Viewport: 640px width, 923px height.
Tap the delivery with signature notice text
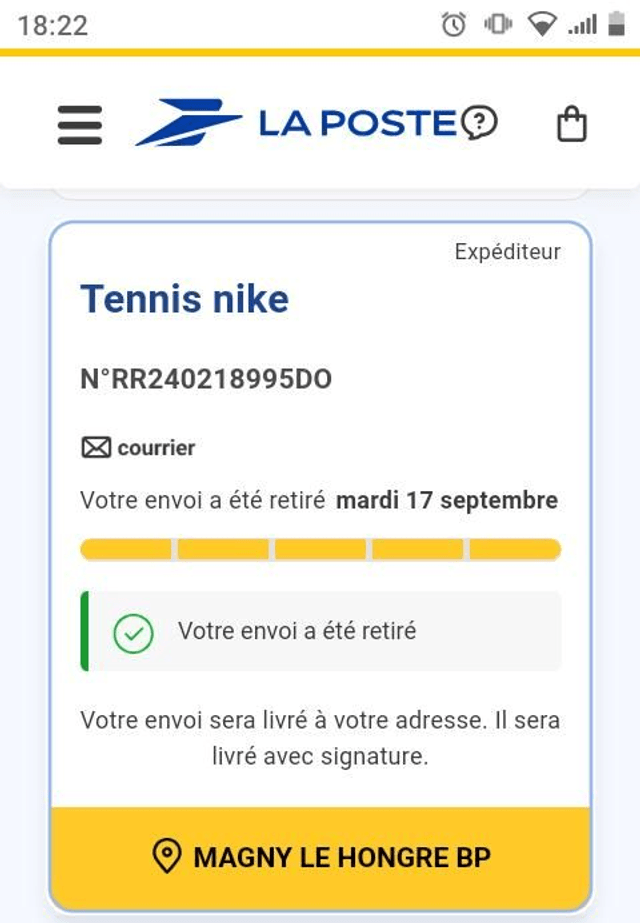click(x=320, y=739)
